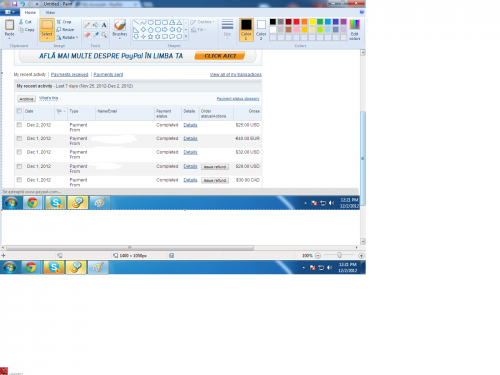Open the Rotate dropdown

[67, 37]
